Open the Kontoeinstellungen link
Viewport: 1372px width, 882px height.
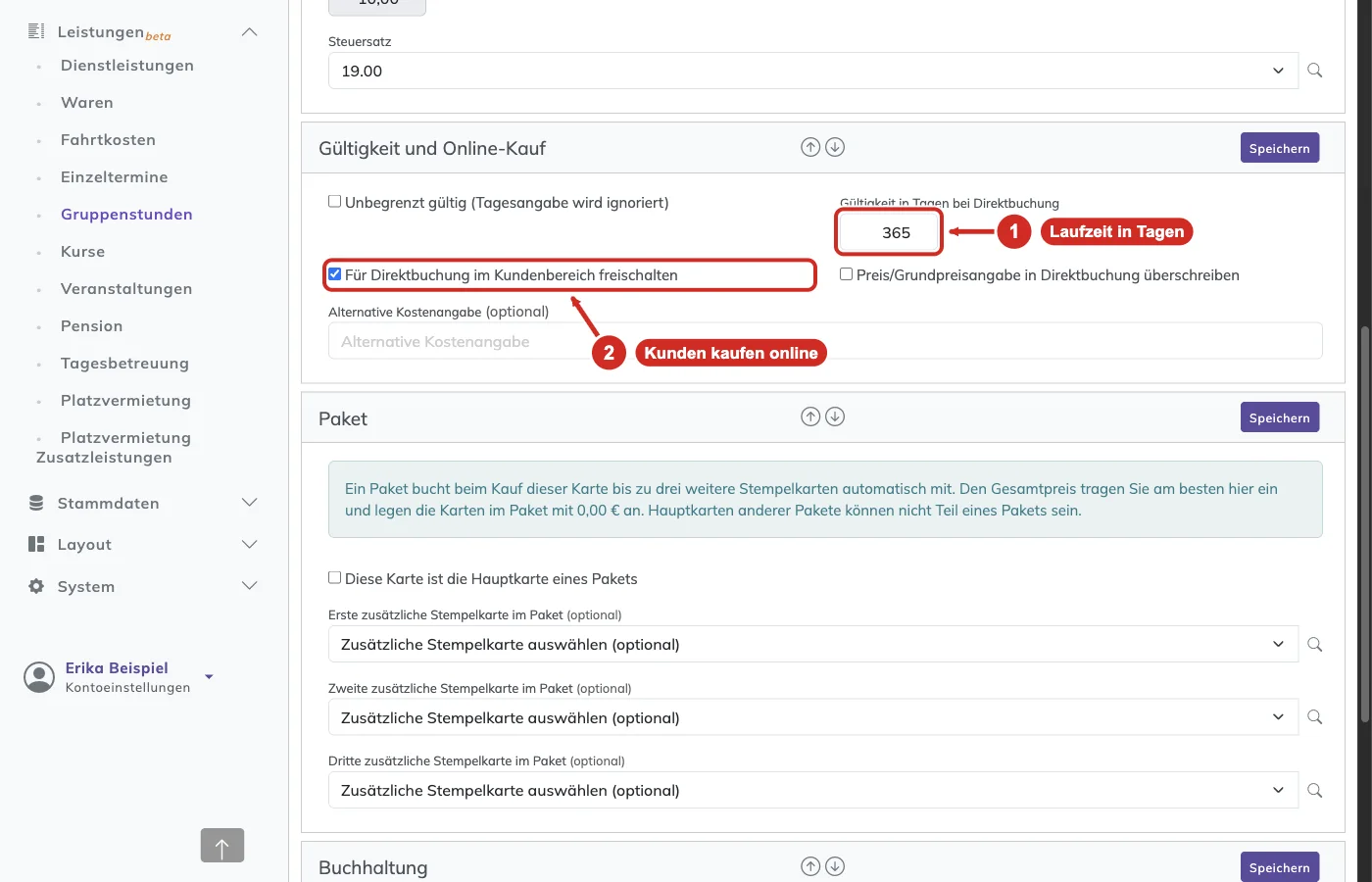[x=127, y=688]
